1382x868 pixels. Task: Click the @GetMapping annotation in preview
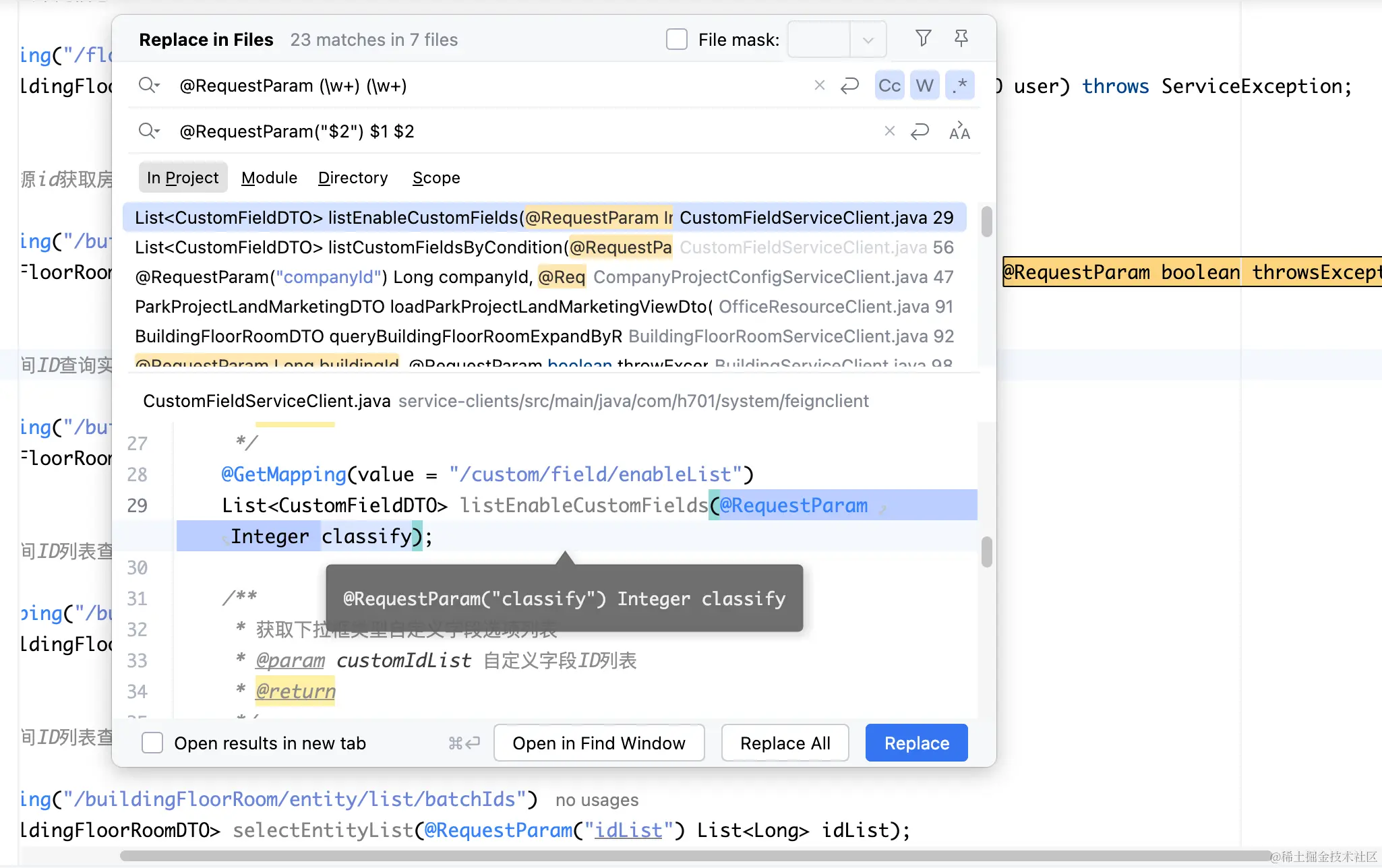pos(284,474)
